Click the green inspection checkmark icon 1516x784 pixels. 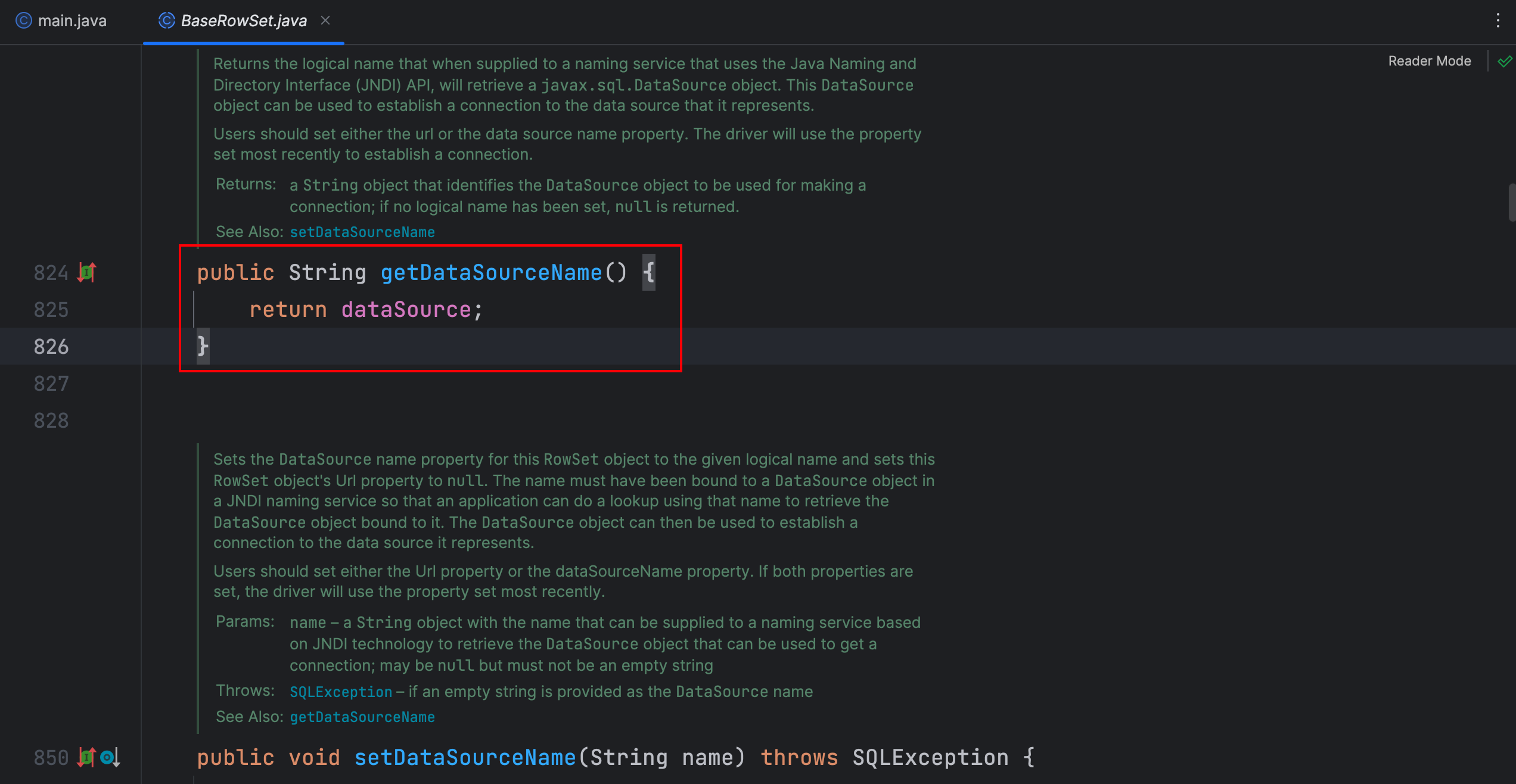point(1505,61)
